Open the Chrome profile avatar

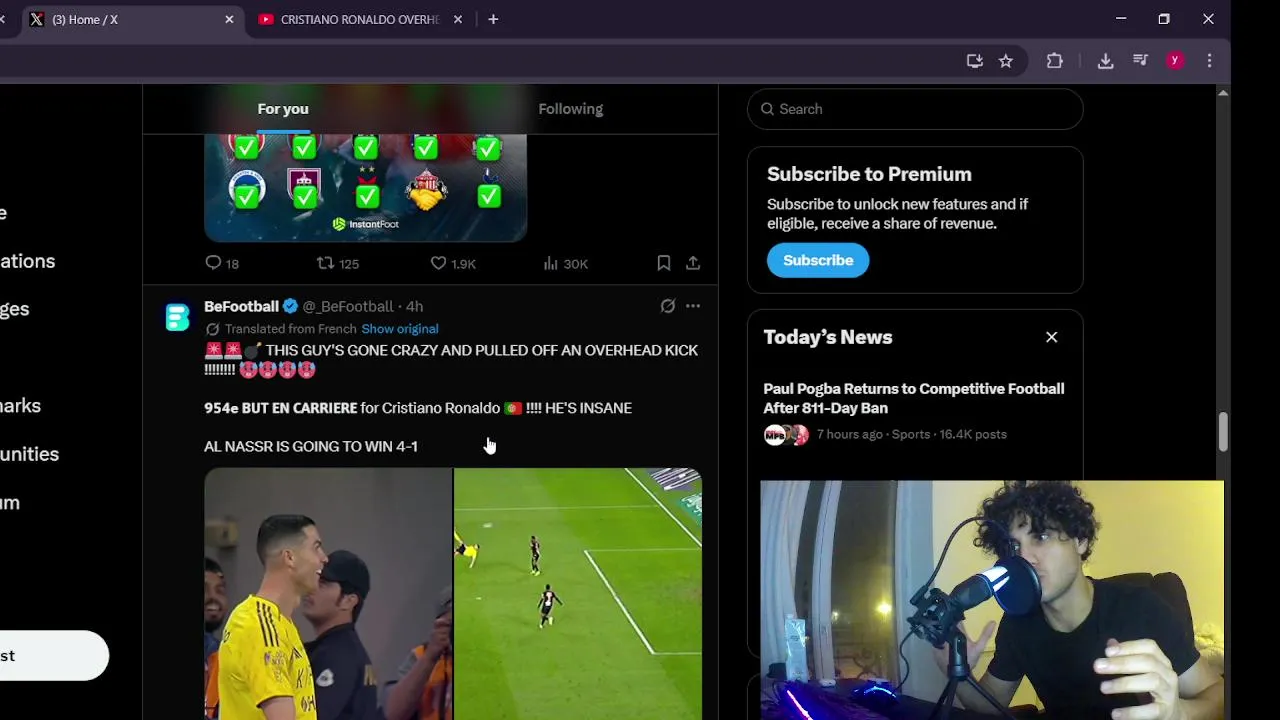click(x=1175, y=61)
